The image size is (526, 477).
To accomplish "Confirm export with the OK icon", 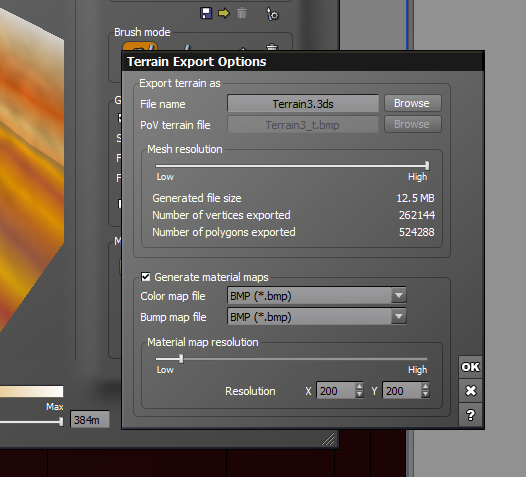I will (470, 367).
